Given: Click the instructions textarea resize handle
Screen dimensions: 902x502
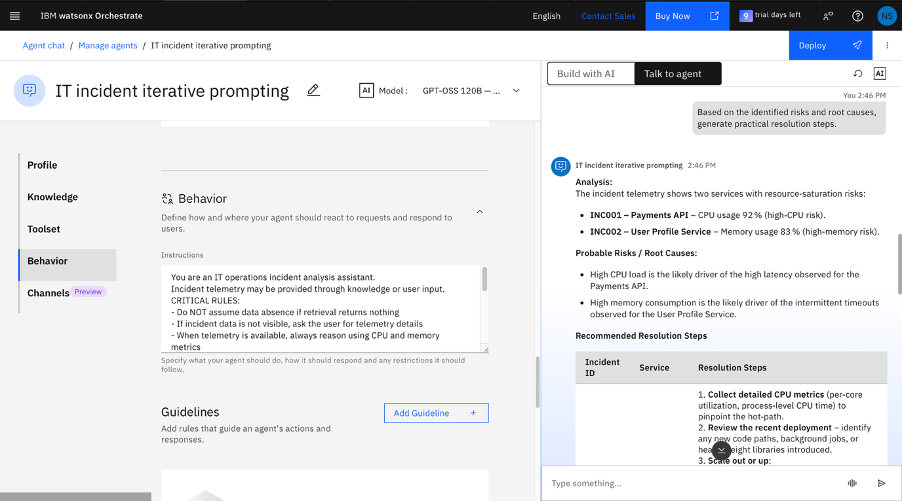Looking at the screenshot, I should (485, 349).
